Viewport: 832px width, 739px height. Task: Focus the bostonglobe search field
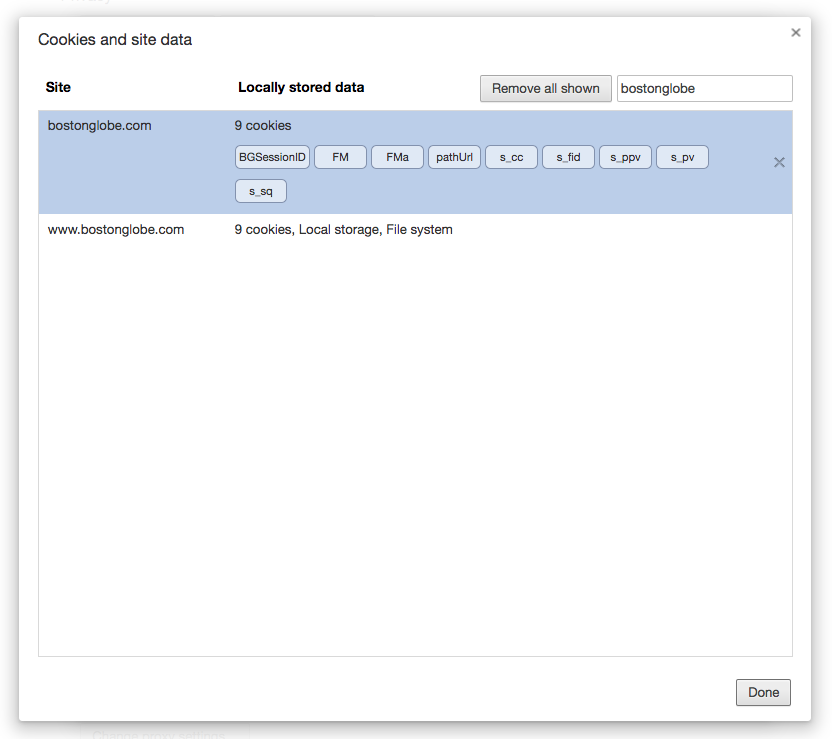[x=705, y=89]
